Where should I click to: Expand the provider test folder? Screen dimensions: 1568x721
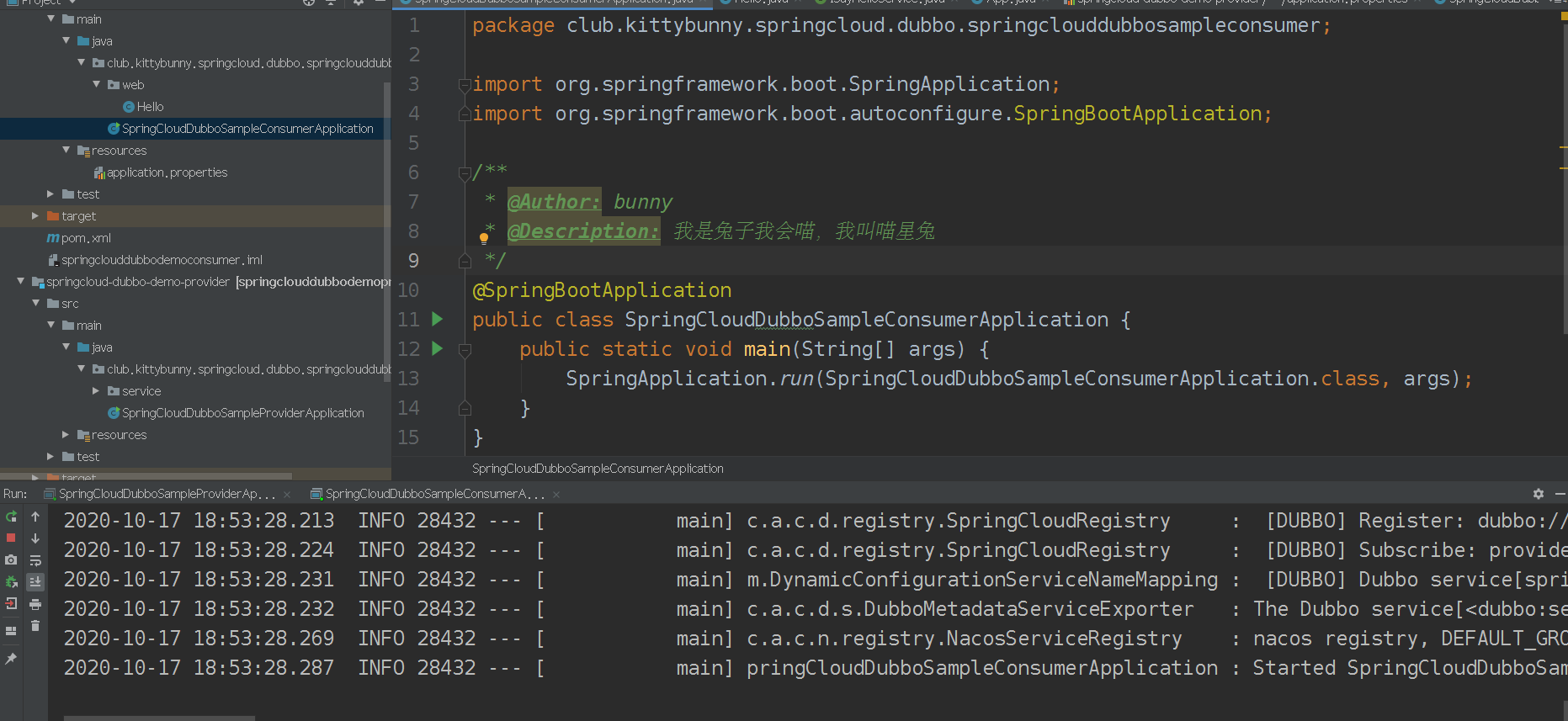point(51,456)
